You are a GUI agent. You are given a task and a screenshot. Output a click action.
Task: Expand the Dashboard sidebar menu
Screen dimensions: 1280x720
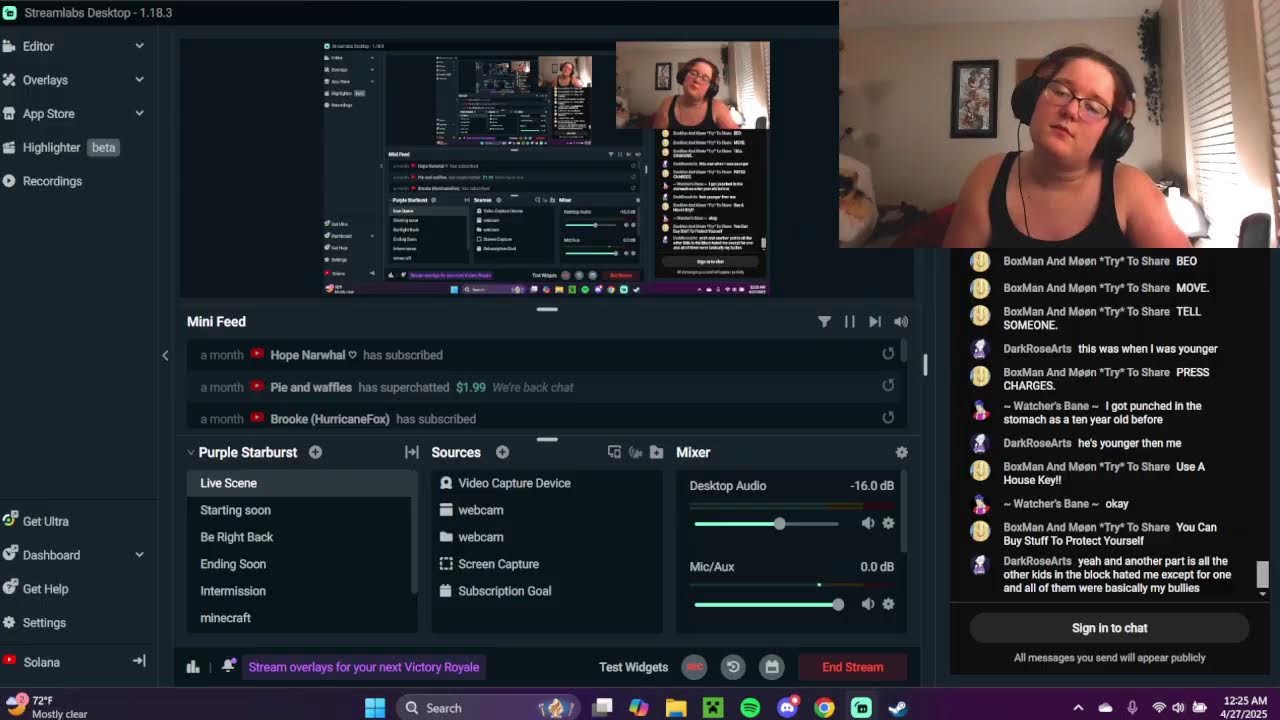coord(139,555)
